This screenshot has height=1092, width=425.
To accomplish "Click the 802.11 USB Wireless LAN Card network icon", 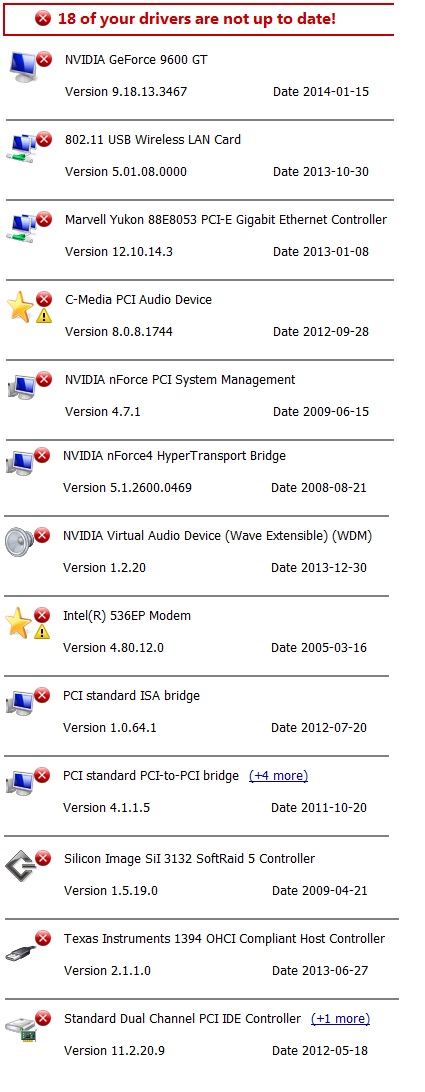I will tap(24, 148).
